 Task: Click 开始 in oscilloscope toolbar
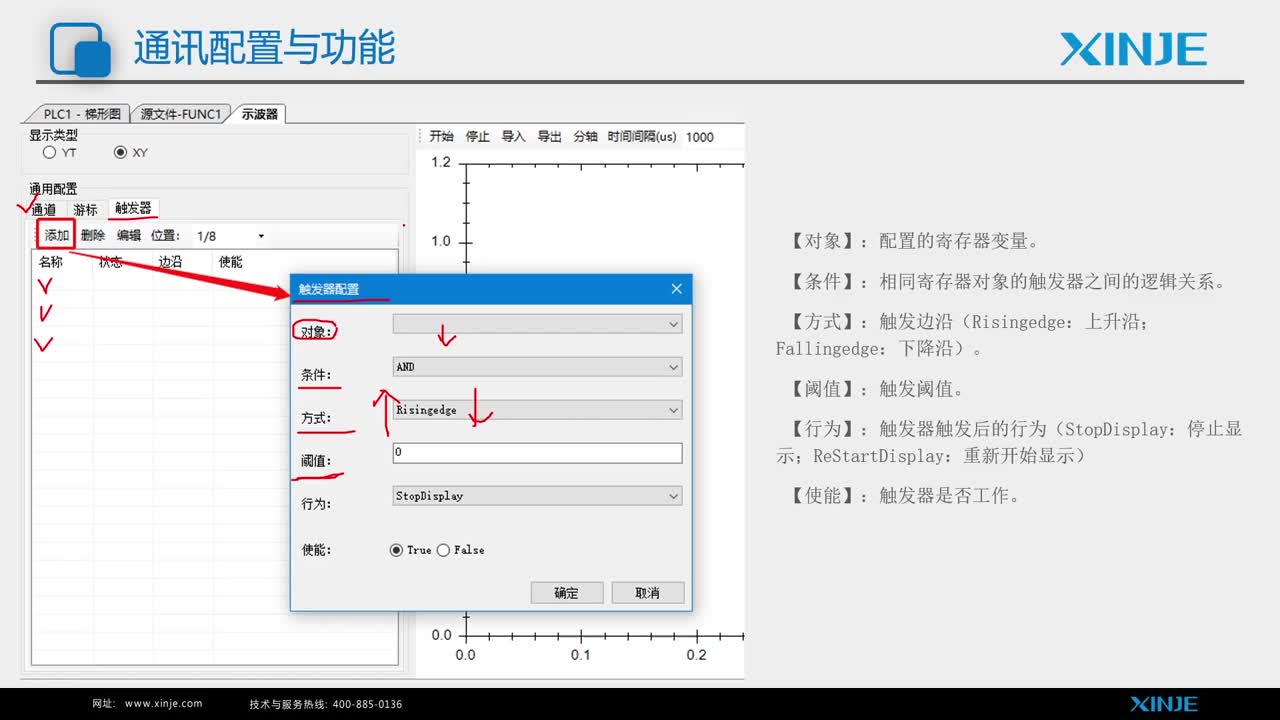441,137
